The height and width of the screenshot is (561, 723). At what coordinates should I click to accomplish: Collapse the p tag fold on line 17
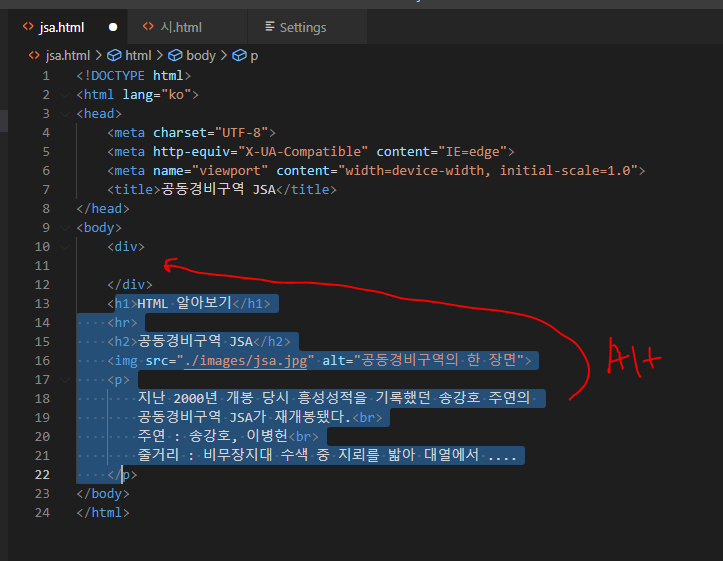pos(65,380)
